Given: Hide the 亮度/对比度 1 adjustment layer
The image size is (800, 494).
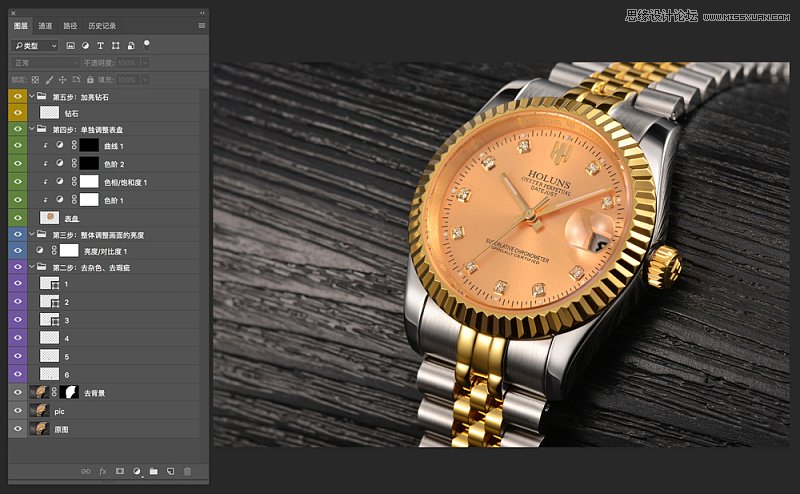Looking at the screenshot, I should (x=18, y=251).
